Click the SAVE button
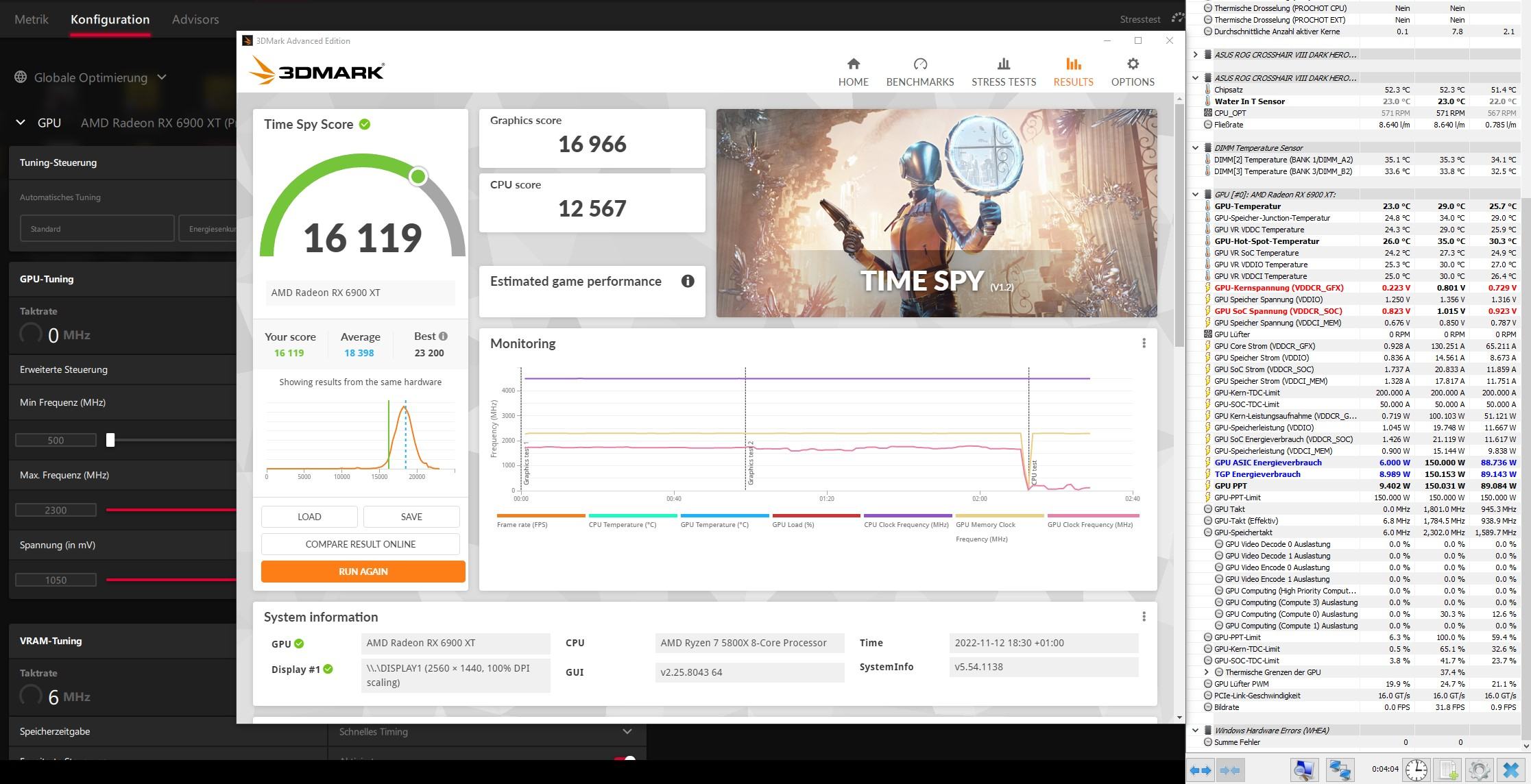 pyautogui.click(x=411, y=517)
